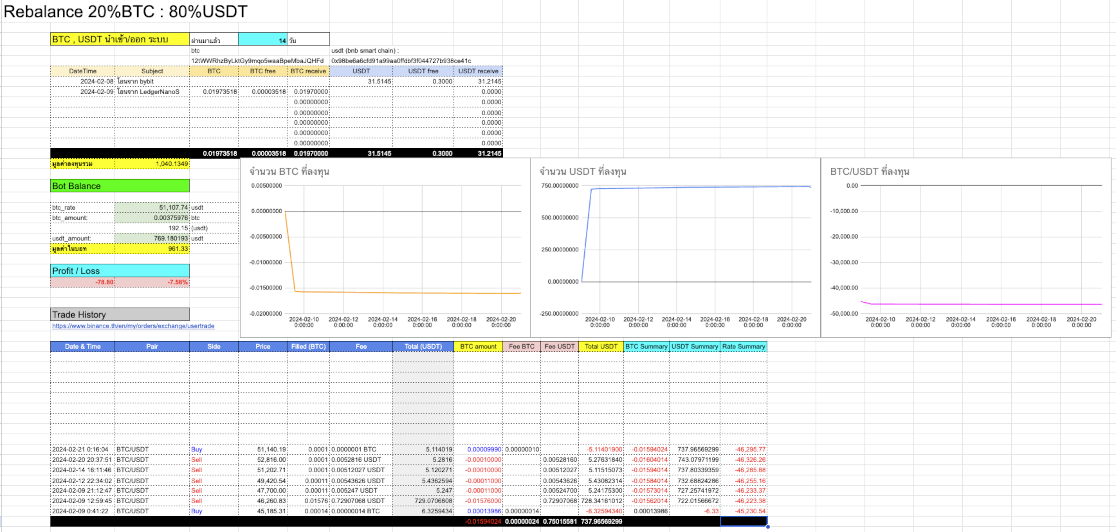Click the 'Rate Summary' header cell

(744, 346)
